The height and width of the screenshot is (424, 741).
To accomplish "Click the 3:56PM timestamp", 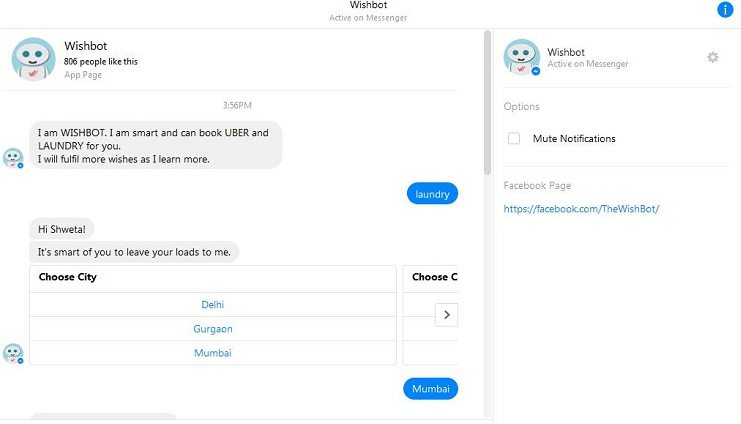I will (x=237, y=105).
